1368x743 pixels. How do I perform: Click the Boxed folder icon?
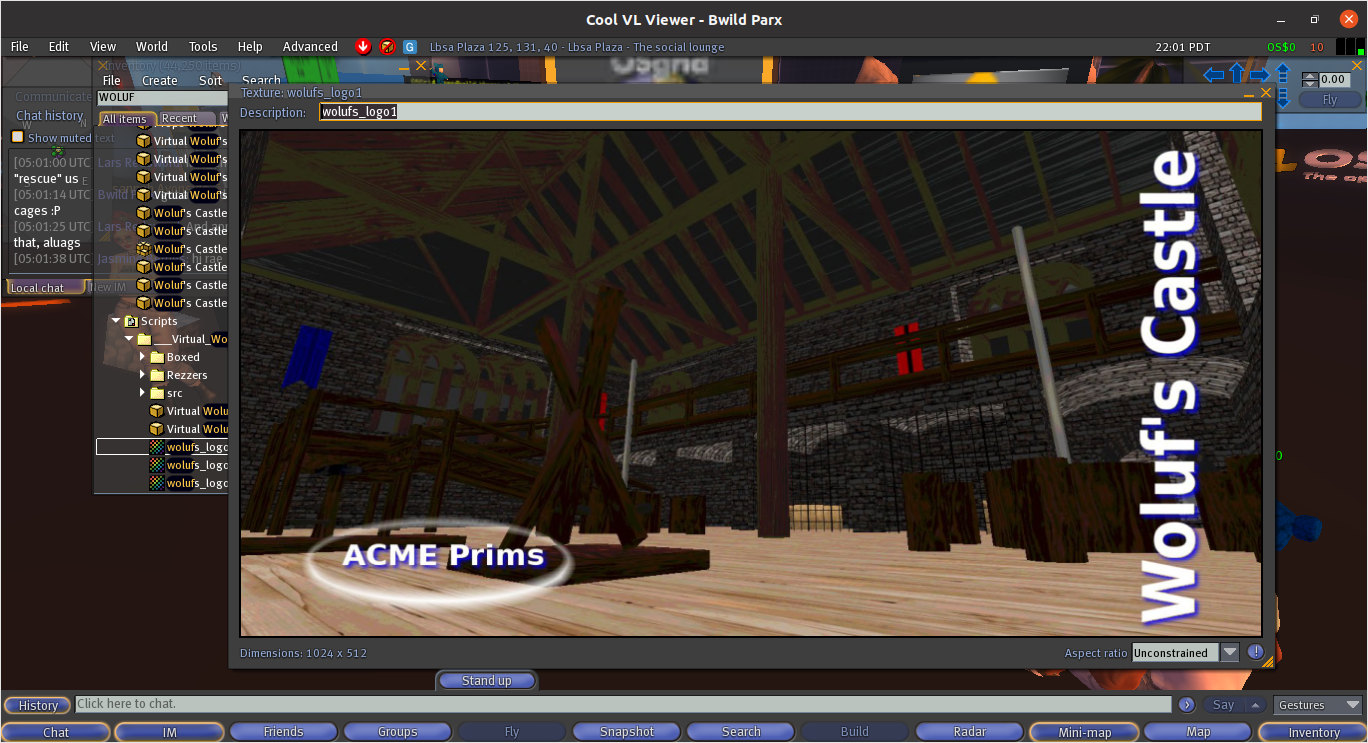pos(157,357)
